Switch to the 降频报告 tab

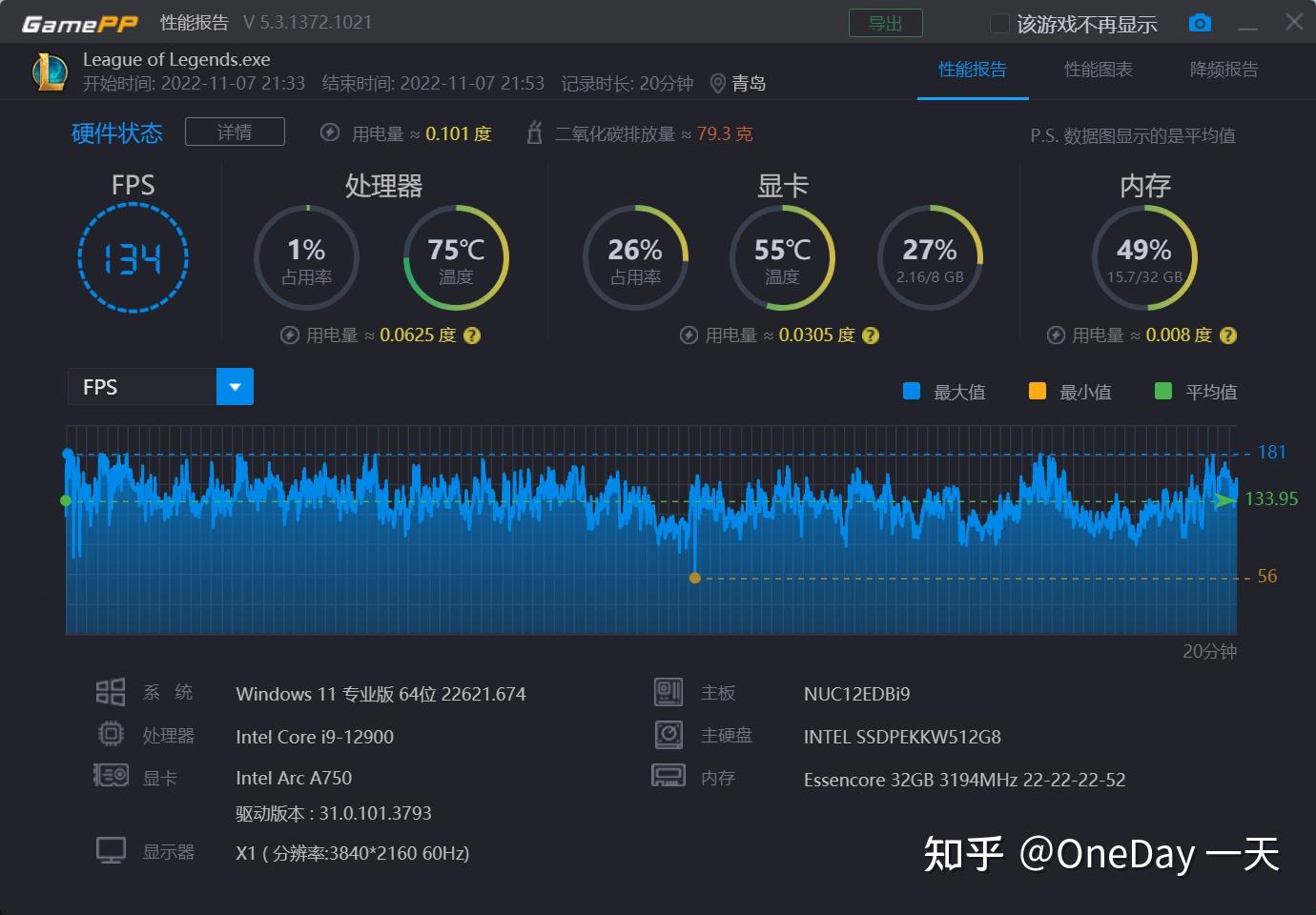(x=1224, y=70)
